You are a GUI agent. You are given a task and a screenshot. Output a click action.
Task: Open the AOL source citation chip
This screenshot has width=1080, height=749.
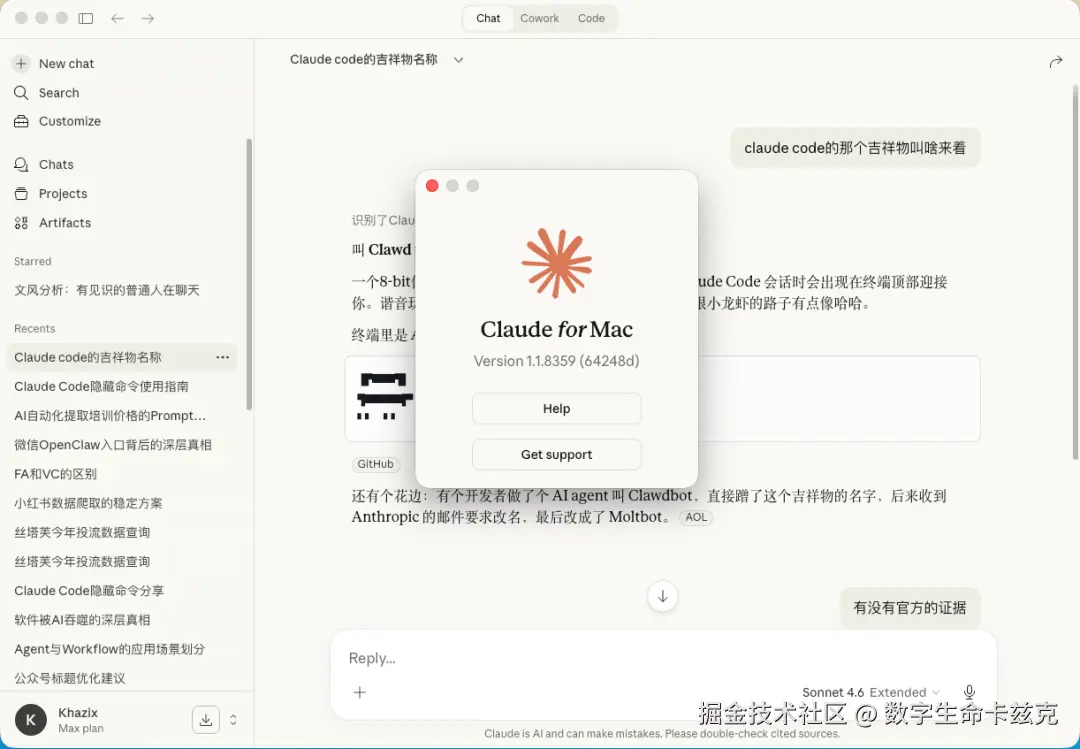[x=696, y=517]
